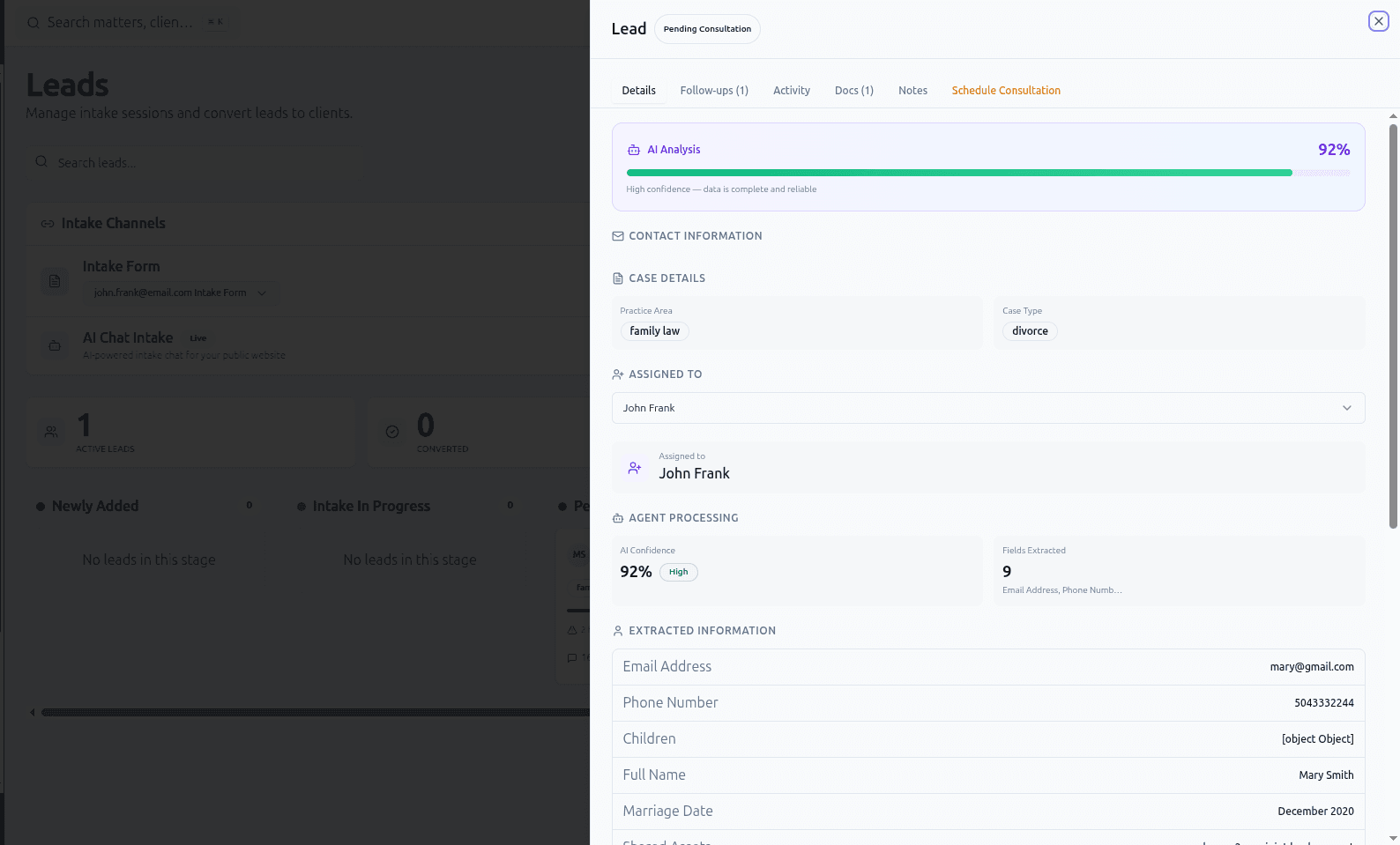Image resolution: width=1400 pixels, height=845 pixels.
Task: Open the Assigned To dropdown showing John Frank
Action: [x=988, y=408]
